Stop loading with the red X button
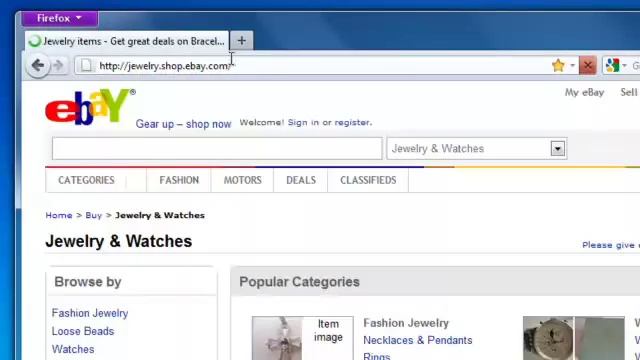640x360 pixels. pos(588,65)
